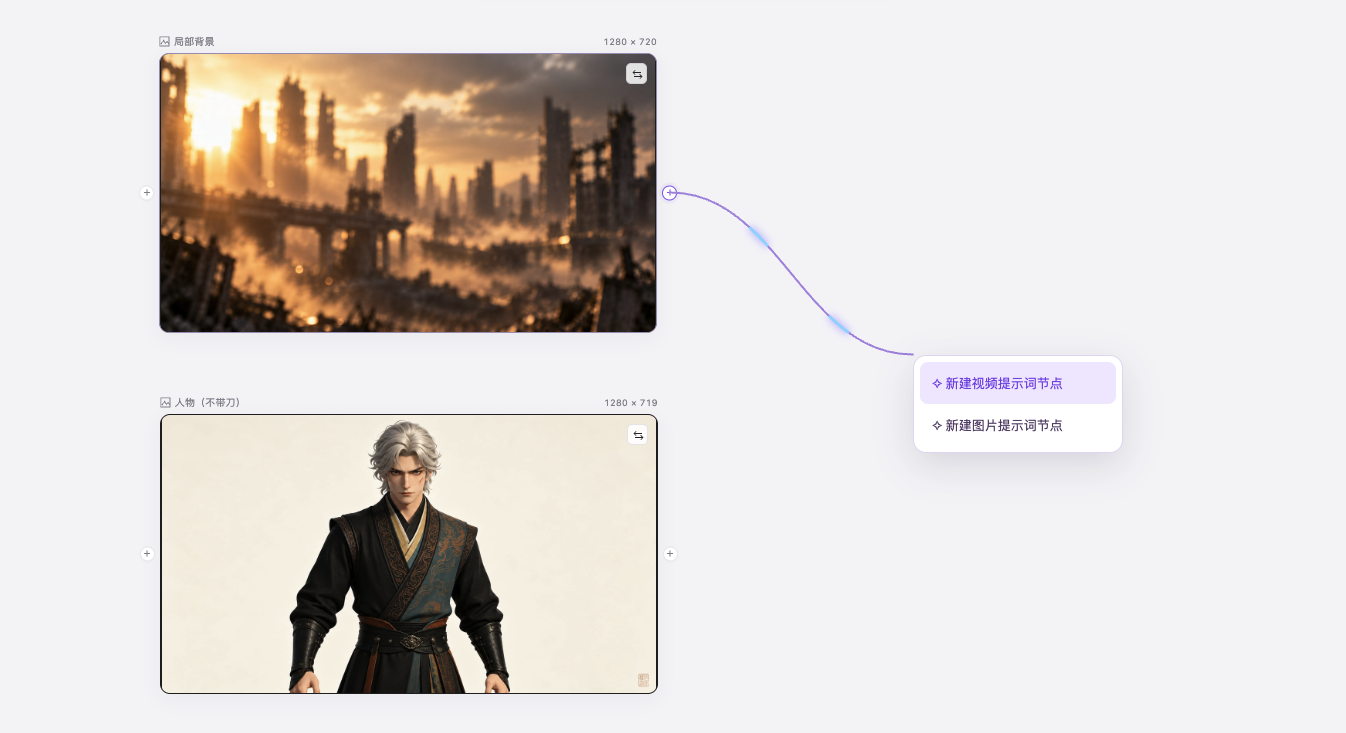Click the right plus connector of 人物 node
1346x733 pixels.
click(x=670, y=553)
